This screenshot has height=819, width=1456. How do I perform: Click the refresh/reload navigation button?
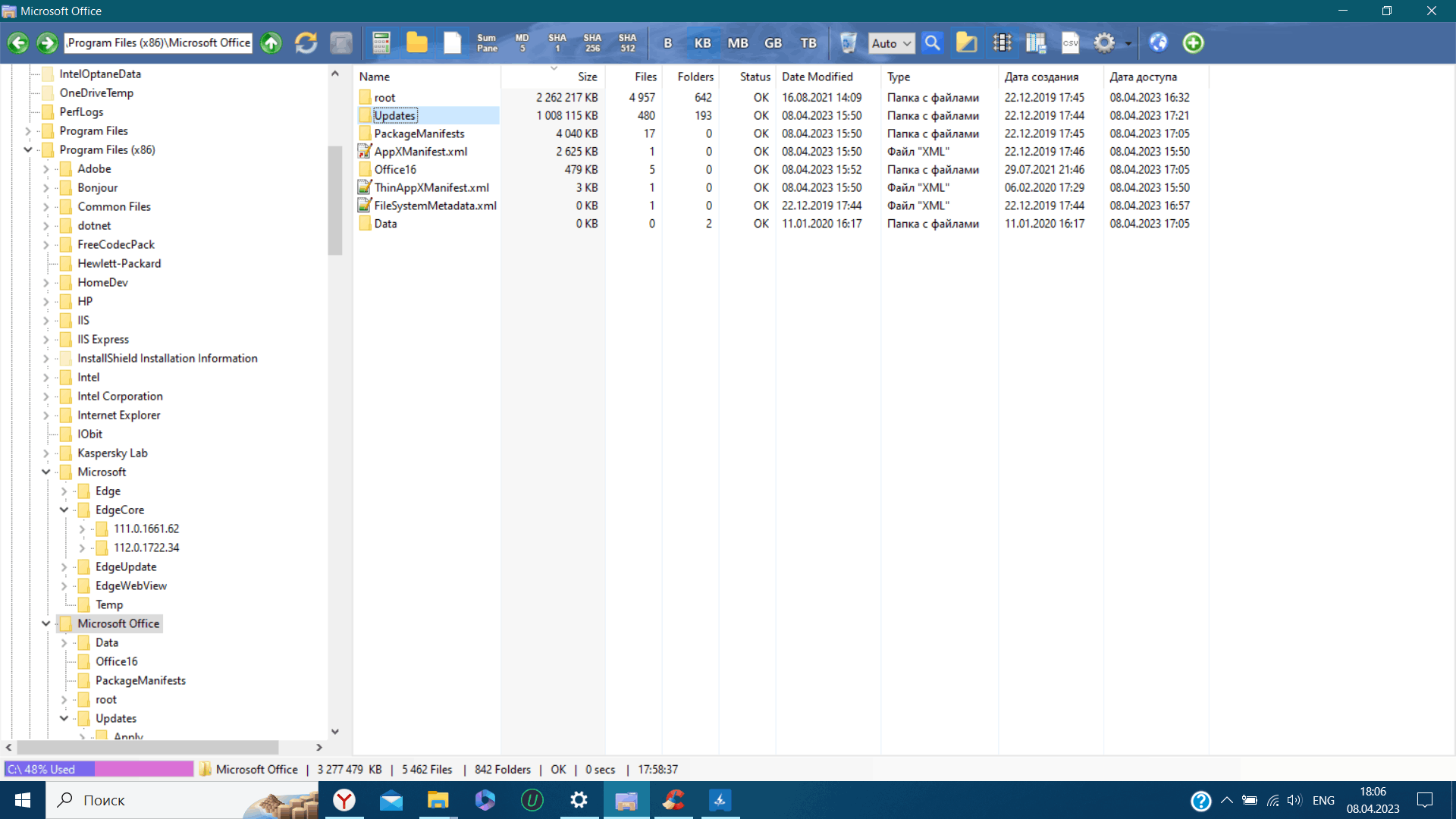click(306, 42)
